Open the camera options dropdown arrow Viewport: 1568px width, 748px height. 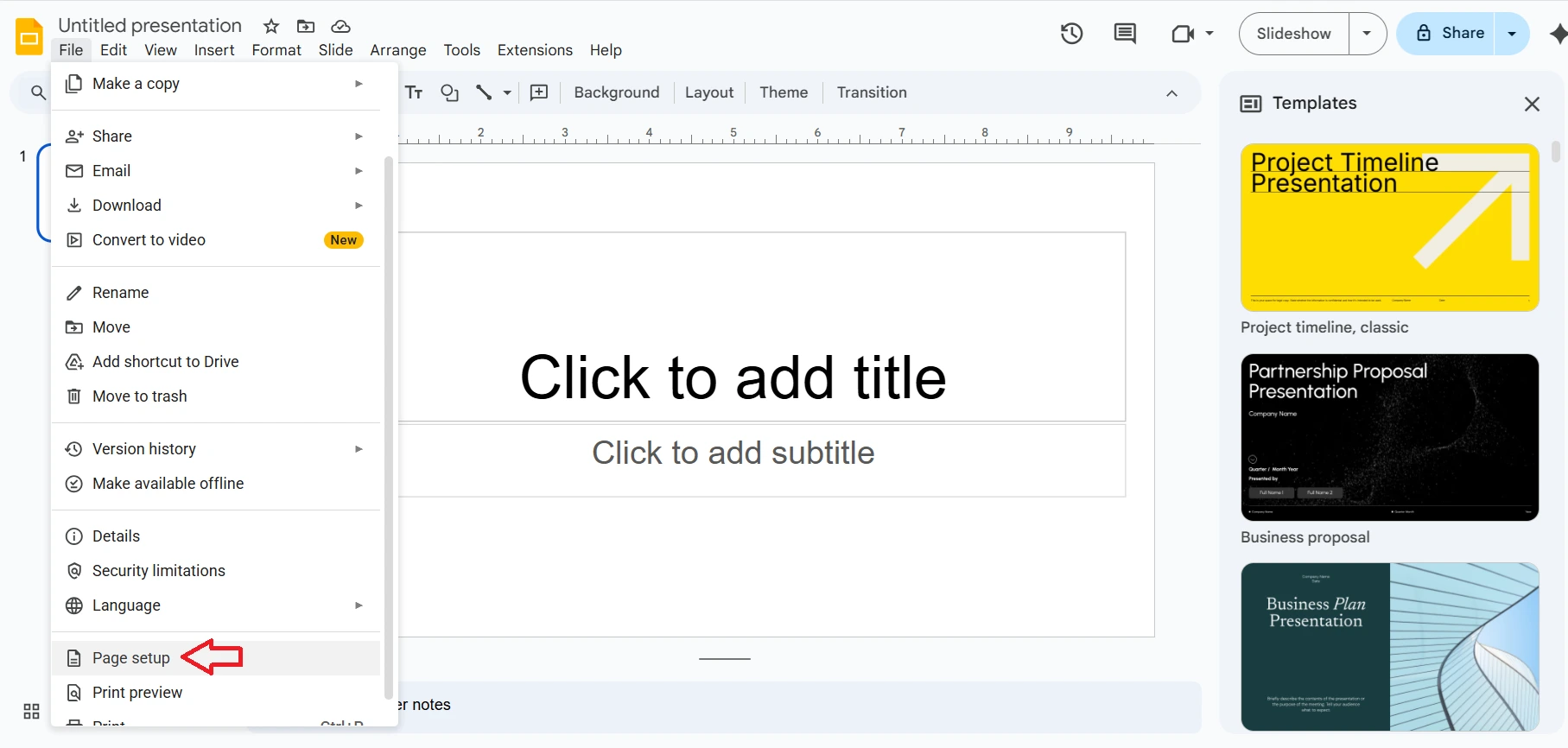coord(1209,34)
